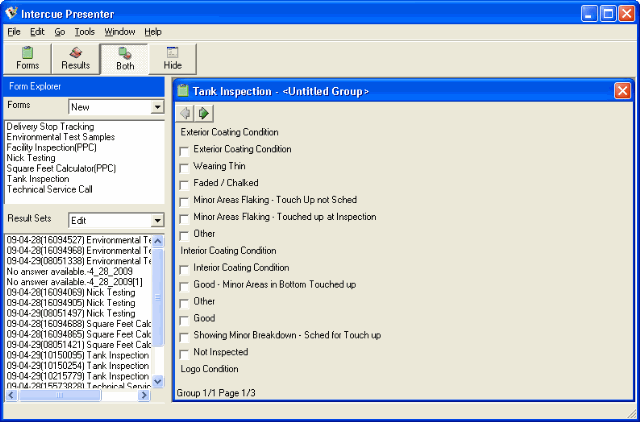Check the Interior Coating Condition checkbox
Screen dimensions: 640x422
(x=184, y=269)
